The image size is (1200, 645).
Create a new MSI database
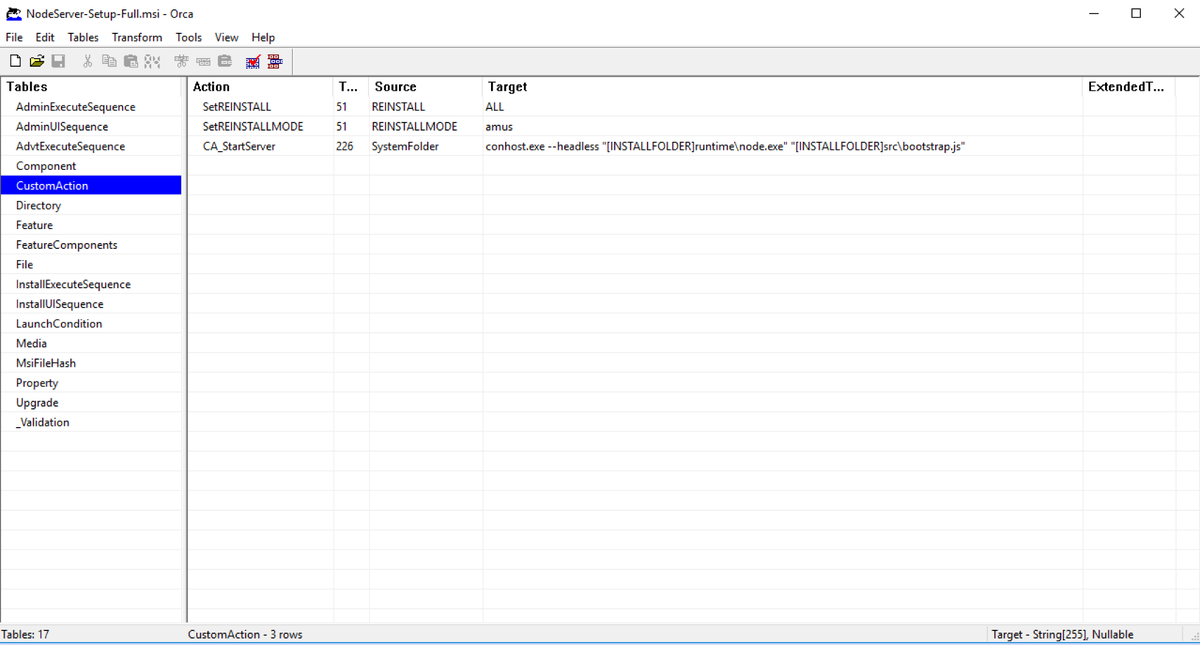(14, 60)
